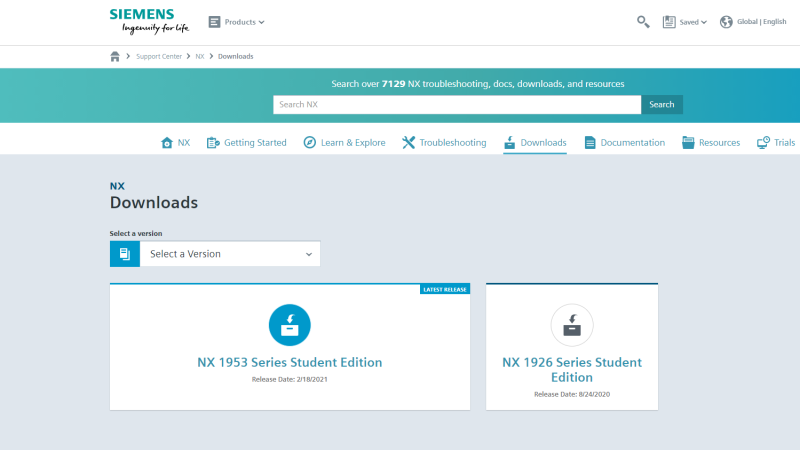Click the Latest Release badge
This screenshot has width=800, height=450.
445,289
